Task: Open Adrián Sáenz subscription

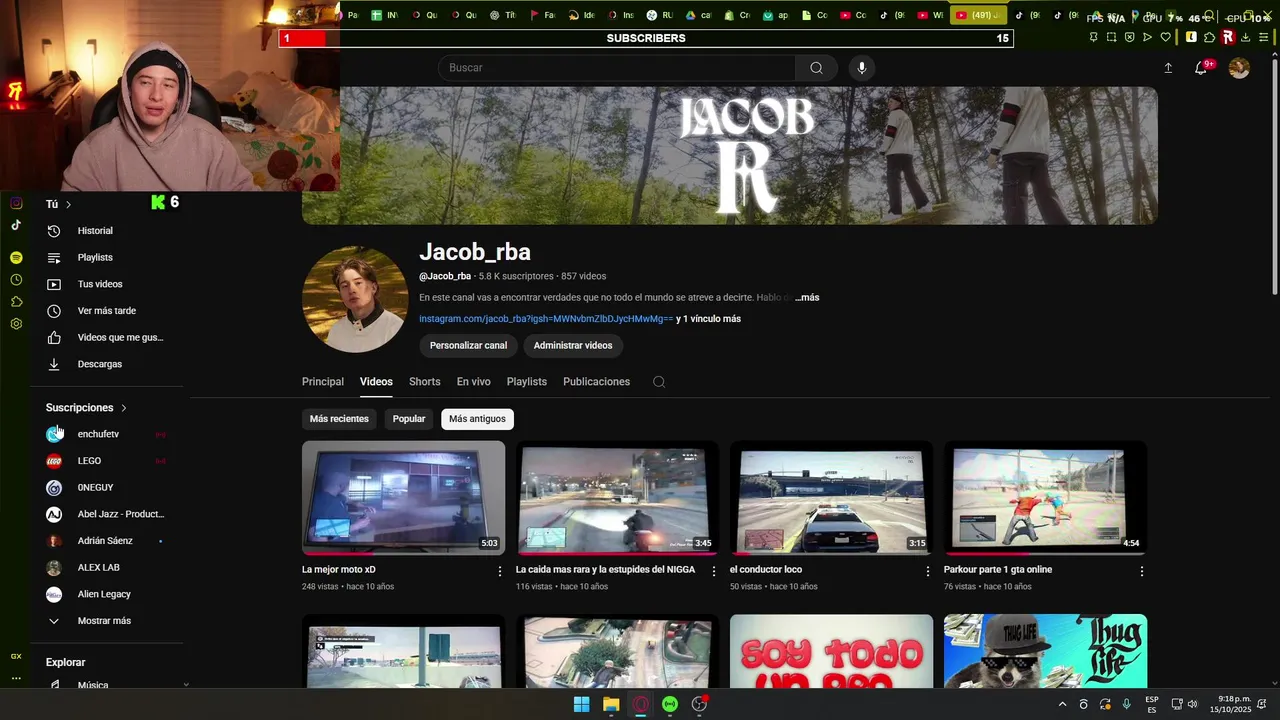Action: (x=107, y=541)
